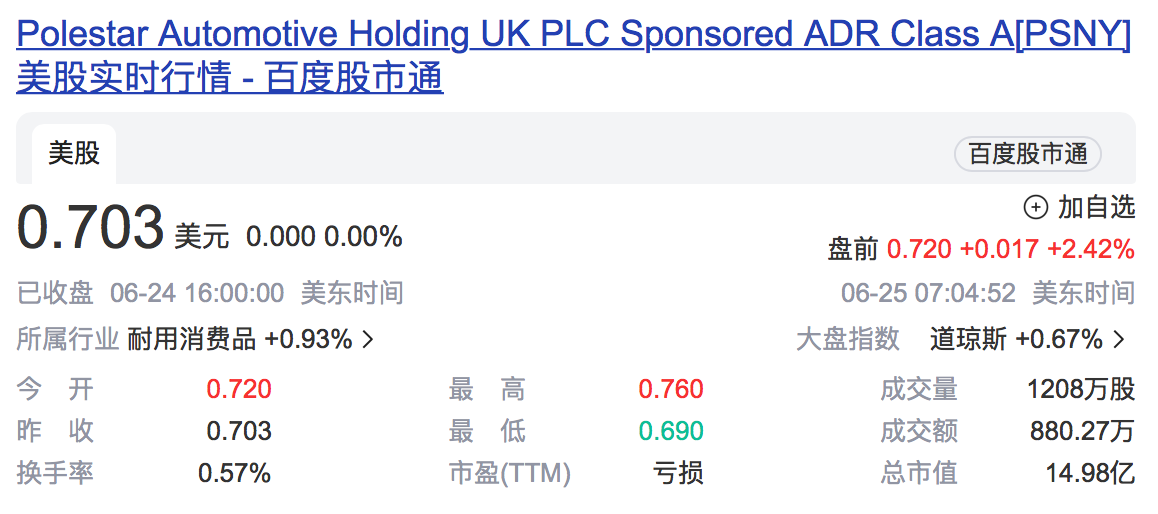Click the 百度股市通 badge button
The width and height of the screenshot is (1158, 514).
[x=1027, y=154]
